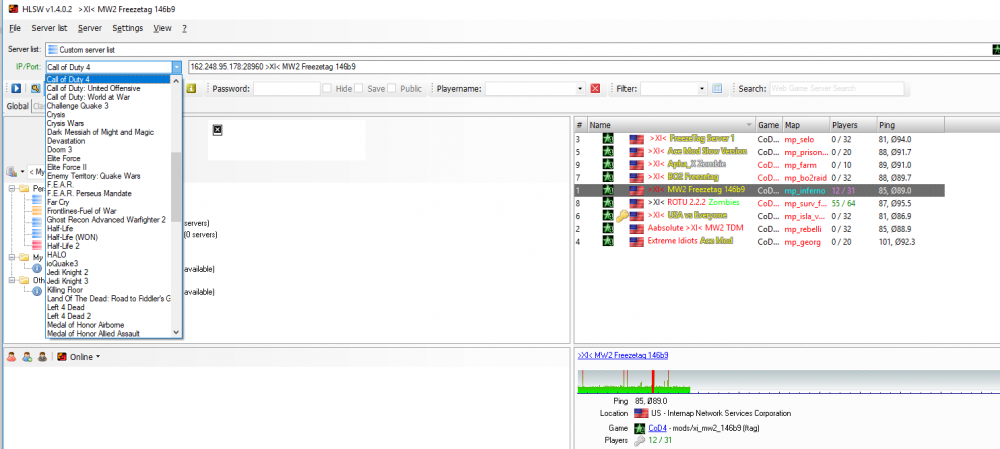Click the yellow info icon left of Password
The width and height of the screenshot is (1000, 449).
click(190, 89)
